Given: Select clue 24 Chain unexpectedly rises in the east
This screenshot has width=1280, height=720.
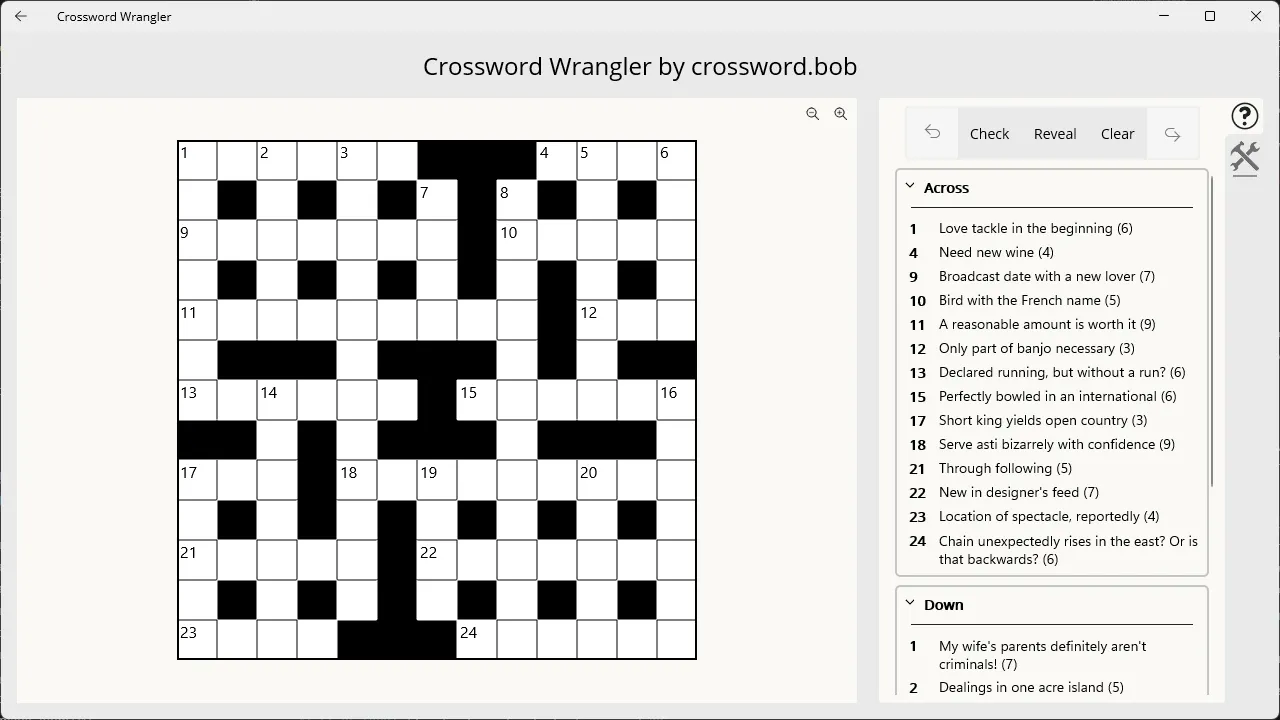Looking at the screenshot, I should tap(1051, 550).
